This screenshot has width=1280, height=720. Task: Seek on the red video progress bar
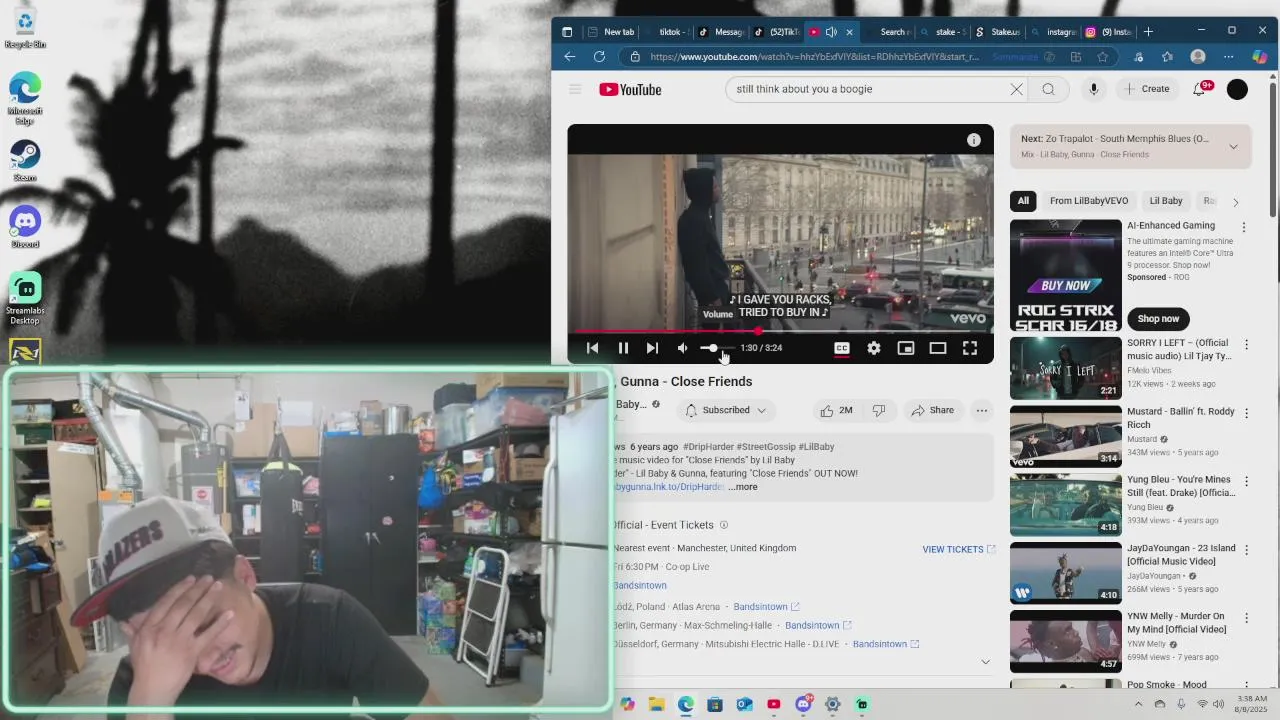pyautogui.click(x=780, y=331)
